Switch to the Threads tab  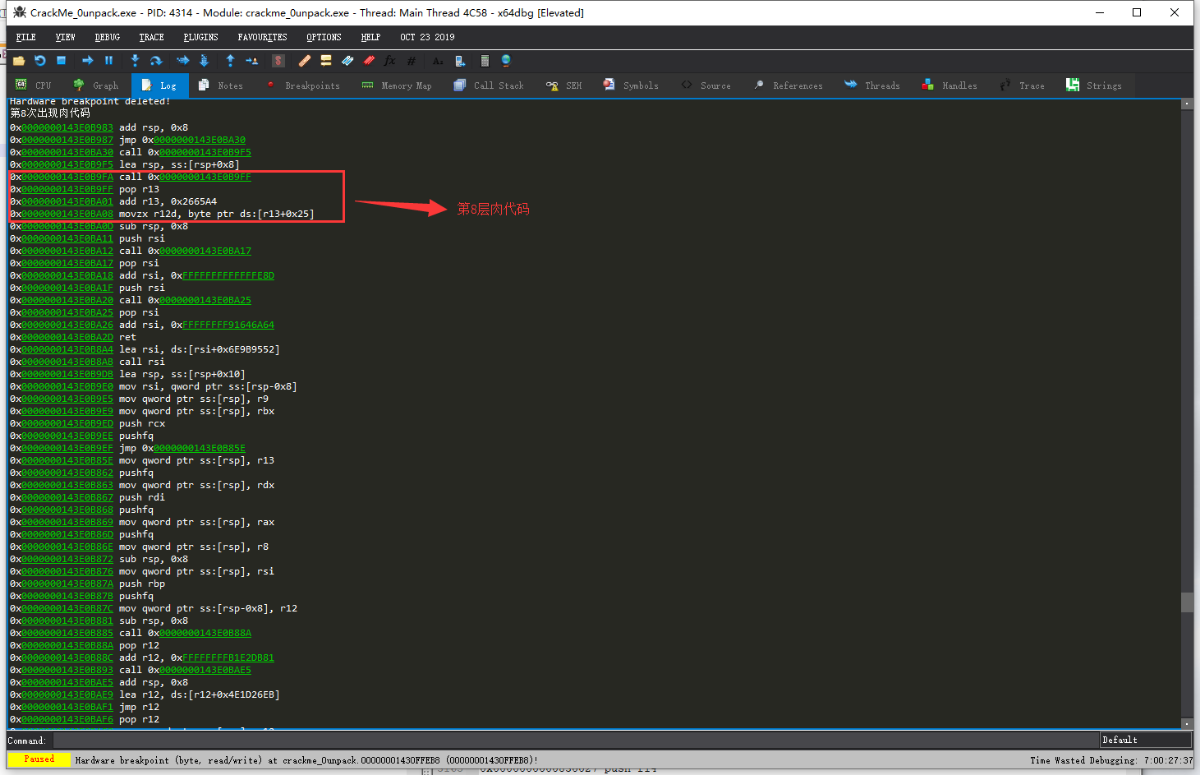(x=872, y=86)
